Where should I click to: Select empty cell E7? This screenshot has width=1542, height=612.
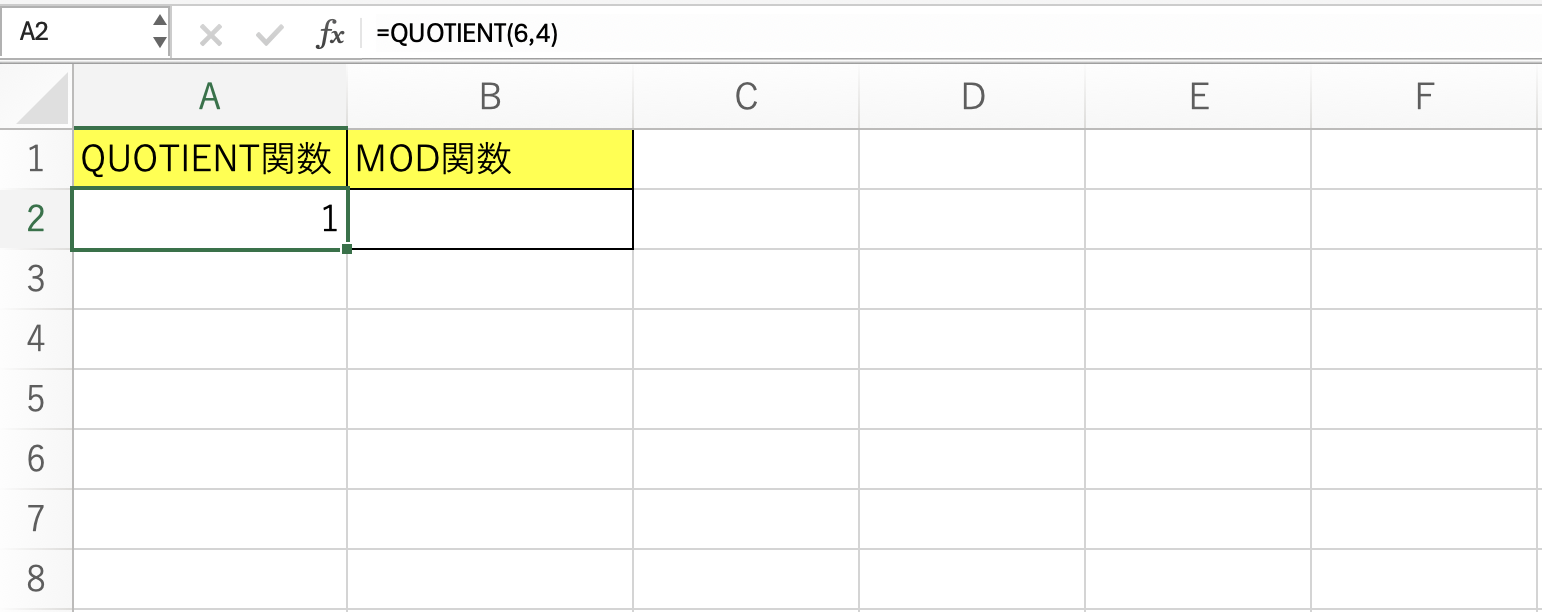coord(1200,518)
